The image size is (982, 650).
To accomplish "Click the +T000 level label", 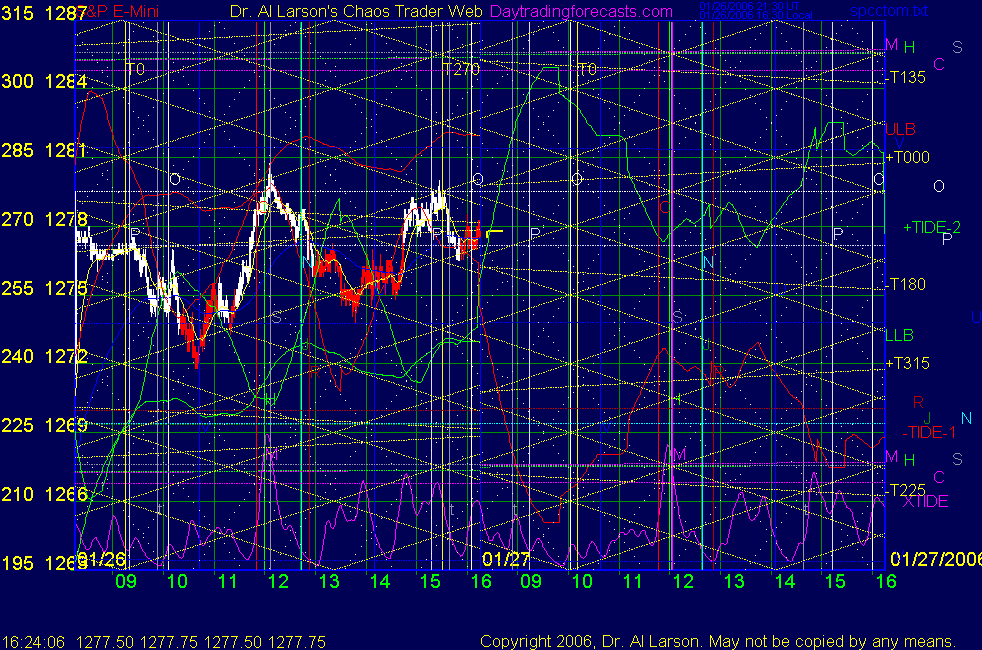I will point(907,157).
